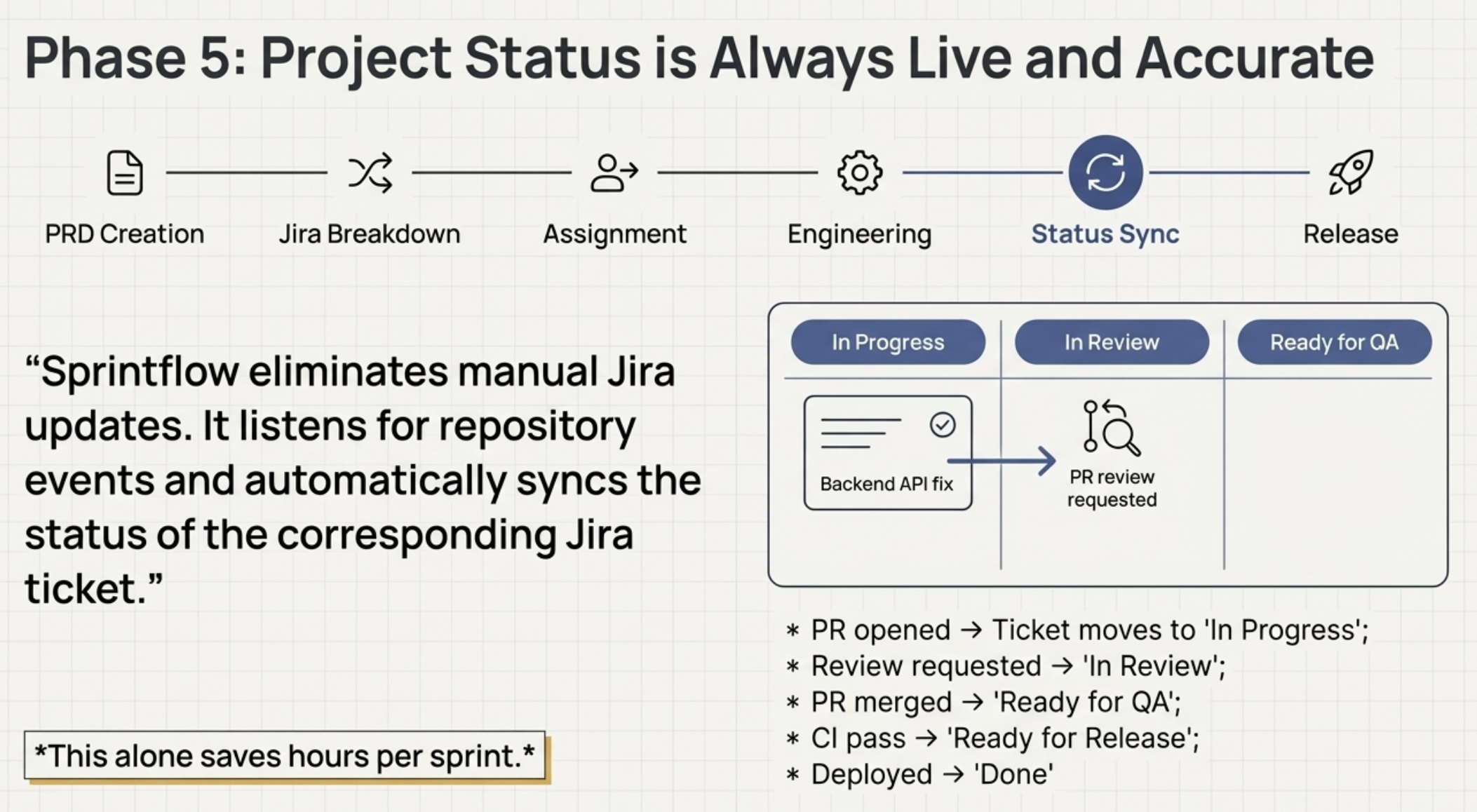Click the 'Deployed → Done' bullet line
Screen dimensions: 1477x812
click(x=931, y=774)
